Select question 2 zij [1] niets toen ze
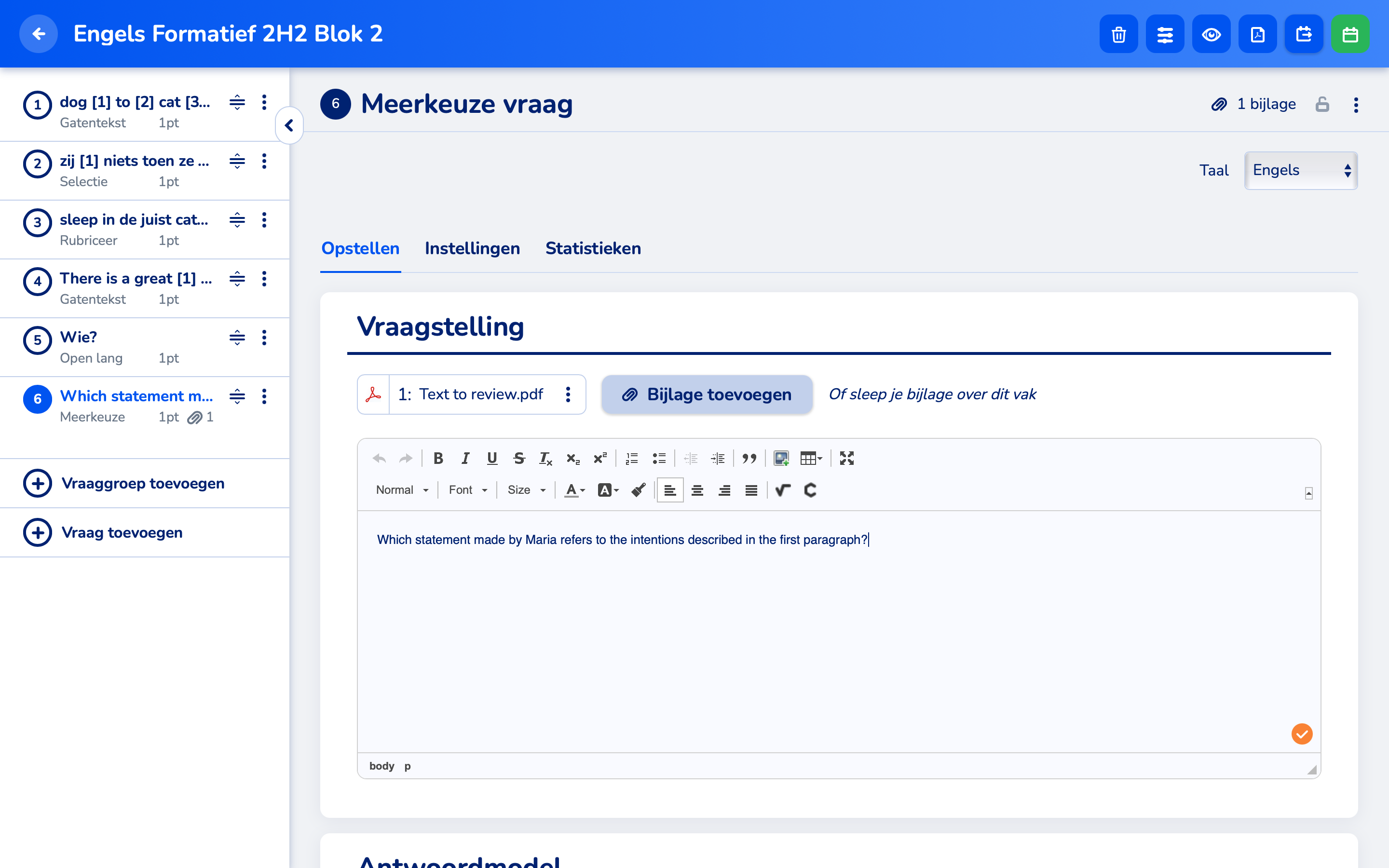Screen dimensions: 1389x868 [x=145, y=171]
